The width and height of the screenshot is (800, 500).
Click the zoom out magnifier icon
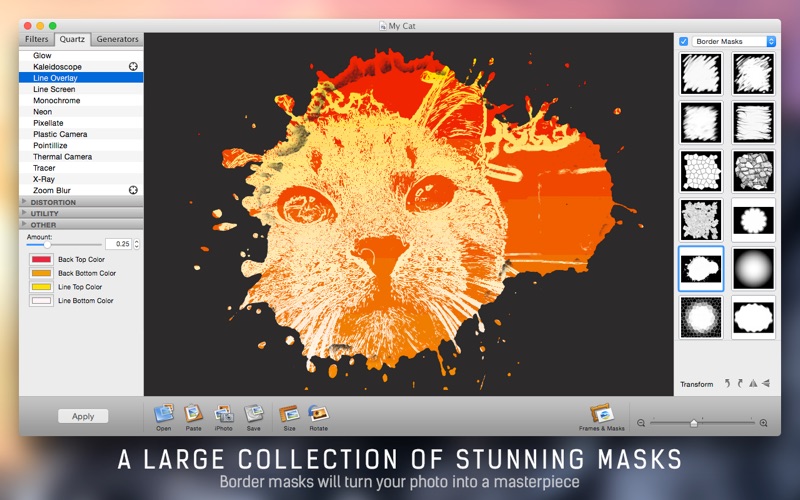641,423
